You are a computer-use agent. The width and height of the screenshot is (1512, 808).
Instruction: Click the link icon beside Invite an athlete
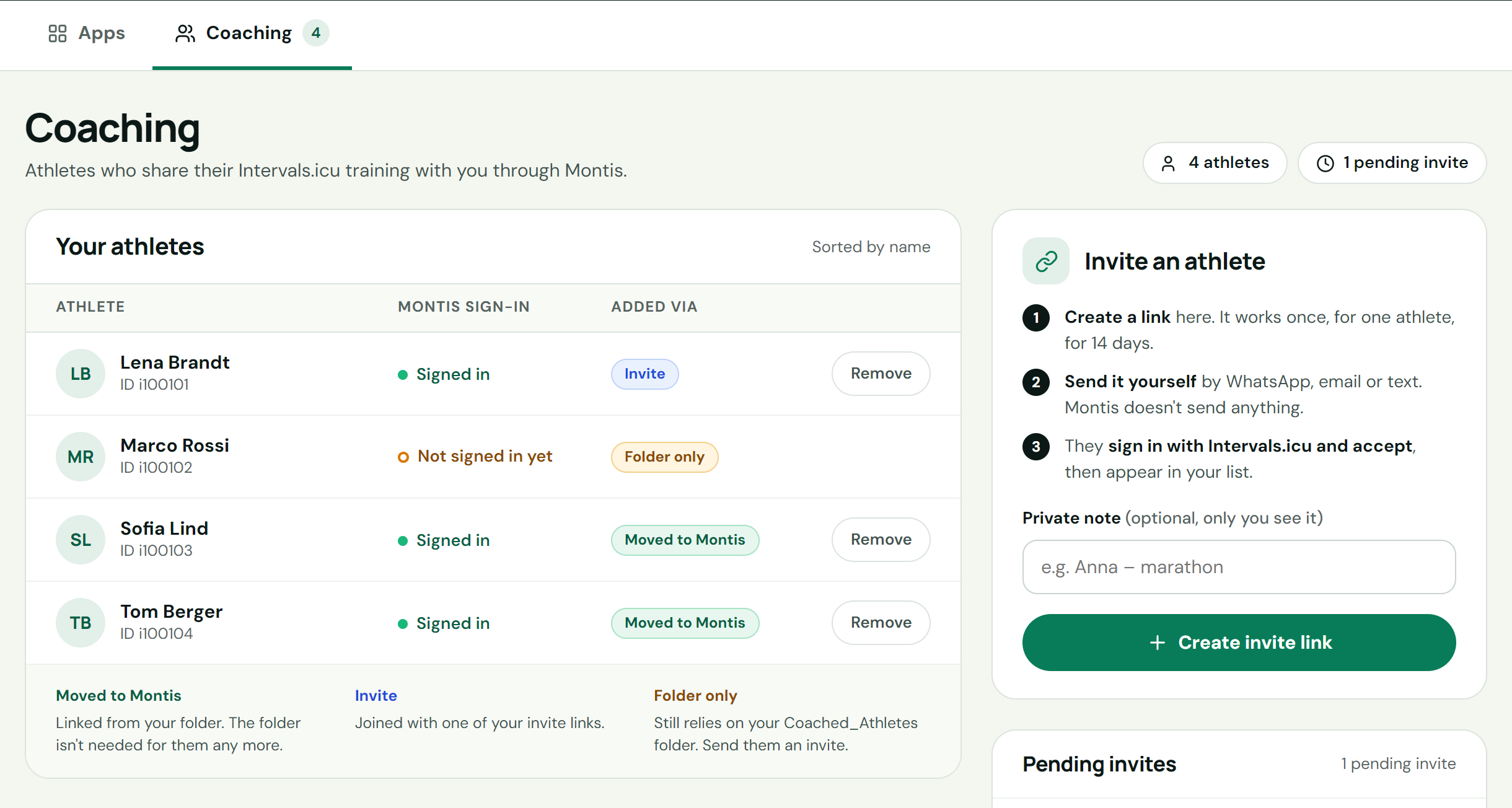point(1046,261)
